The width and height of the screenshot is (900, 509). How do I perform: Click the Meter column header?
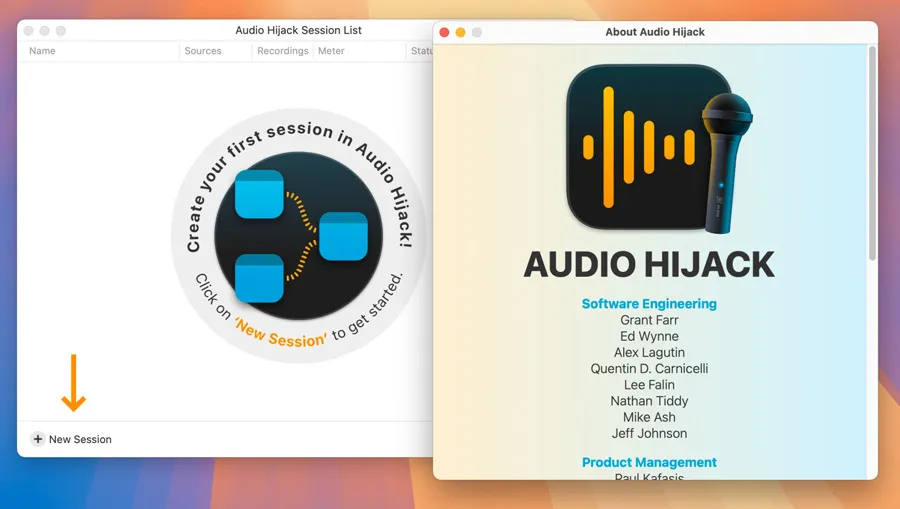click(331, 51)
